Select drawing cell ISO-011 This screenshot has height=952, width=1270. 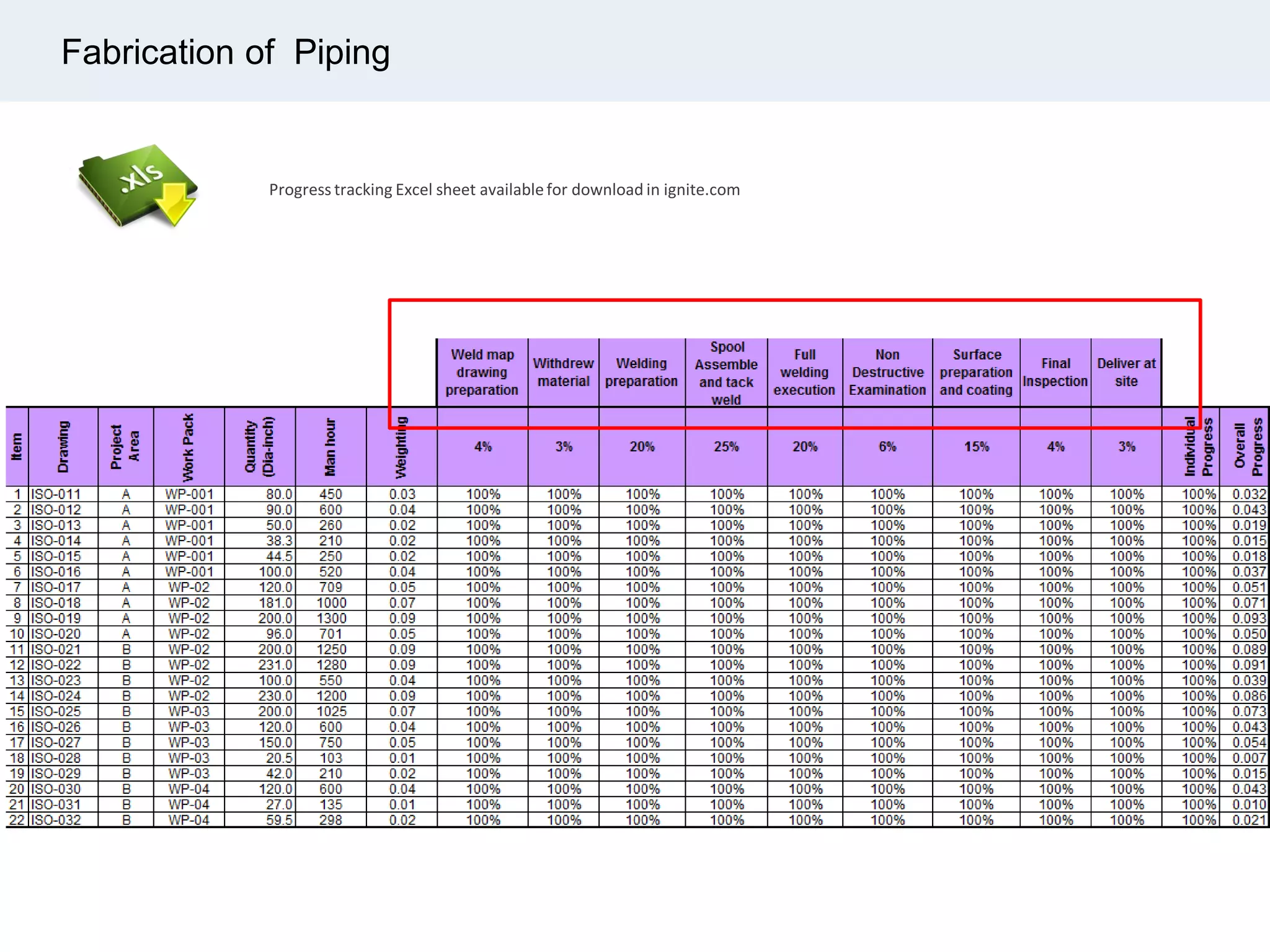(x=63, y=495)
